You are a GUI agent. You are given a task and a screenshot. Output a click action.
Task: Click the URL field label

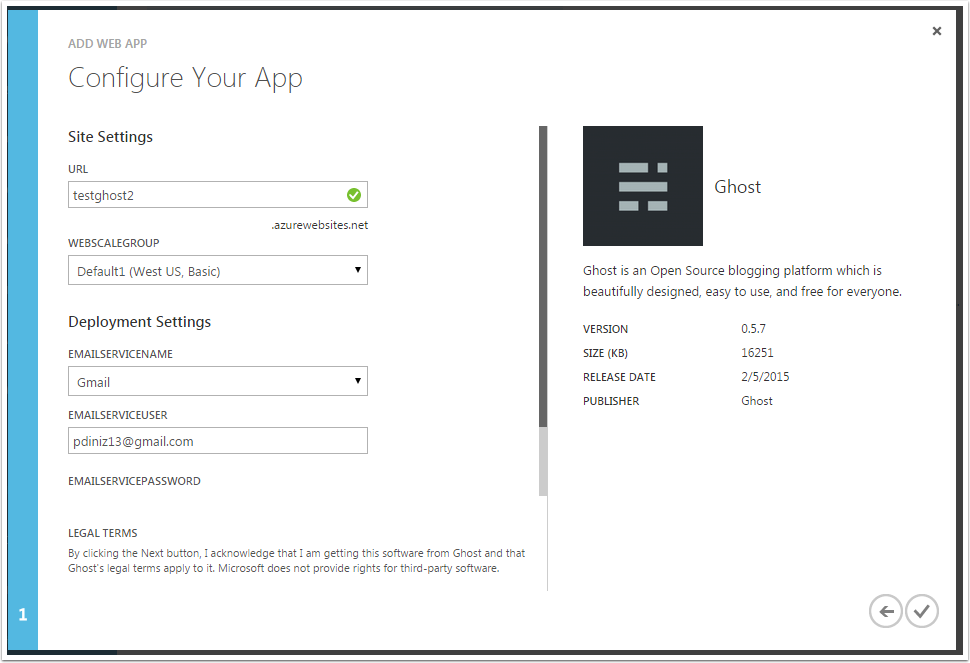click(78, 169)
